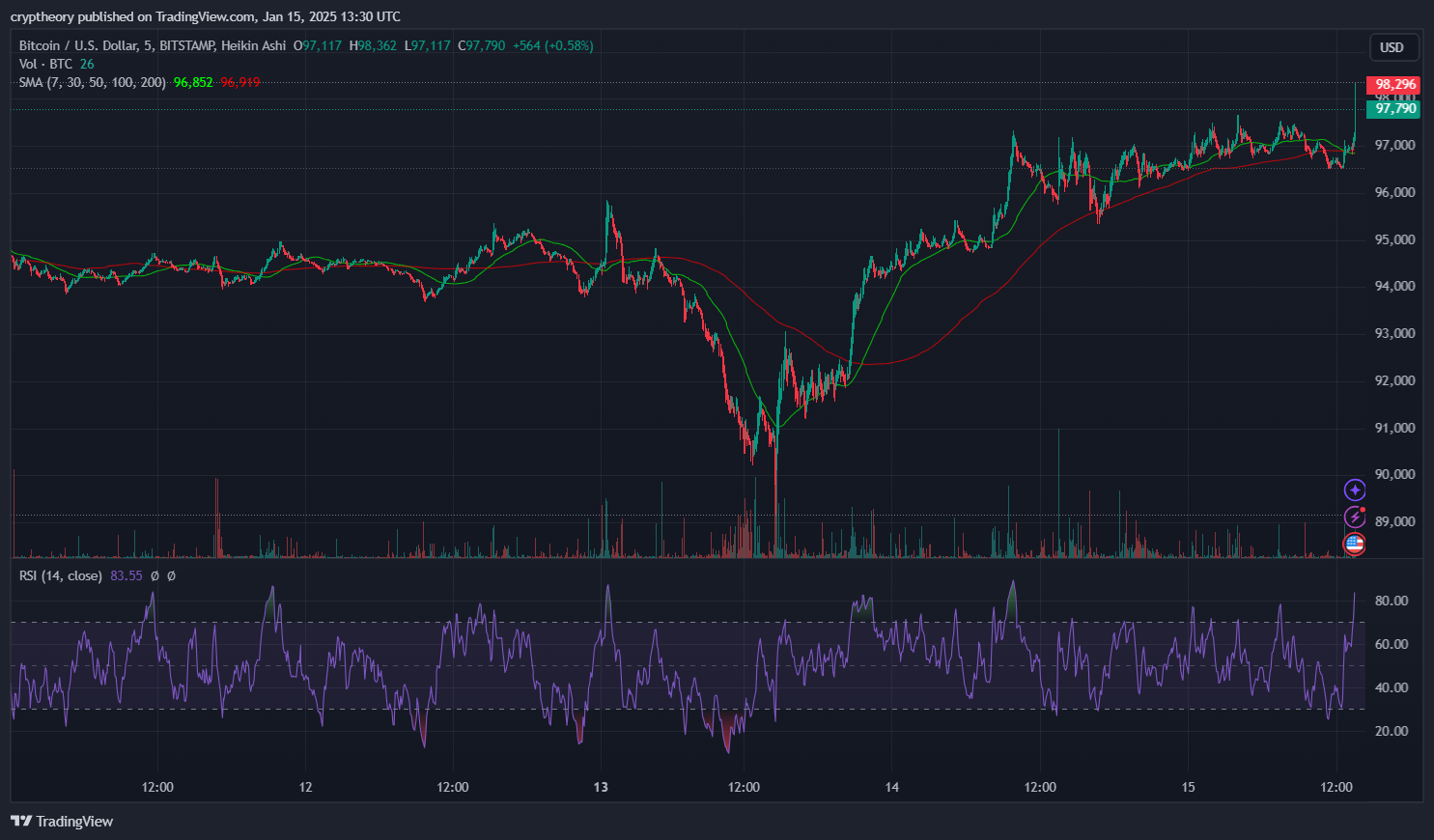
Task: Click the 40.00 RSI axis label
Action: tap(1392, 687)
